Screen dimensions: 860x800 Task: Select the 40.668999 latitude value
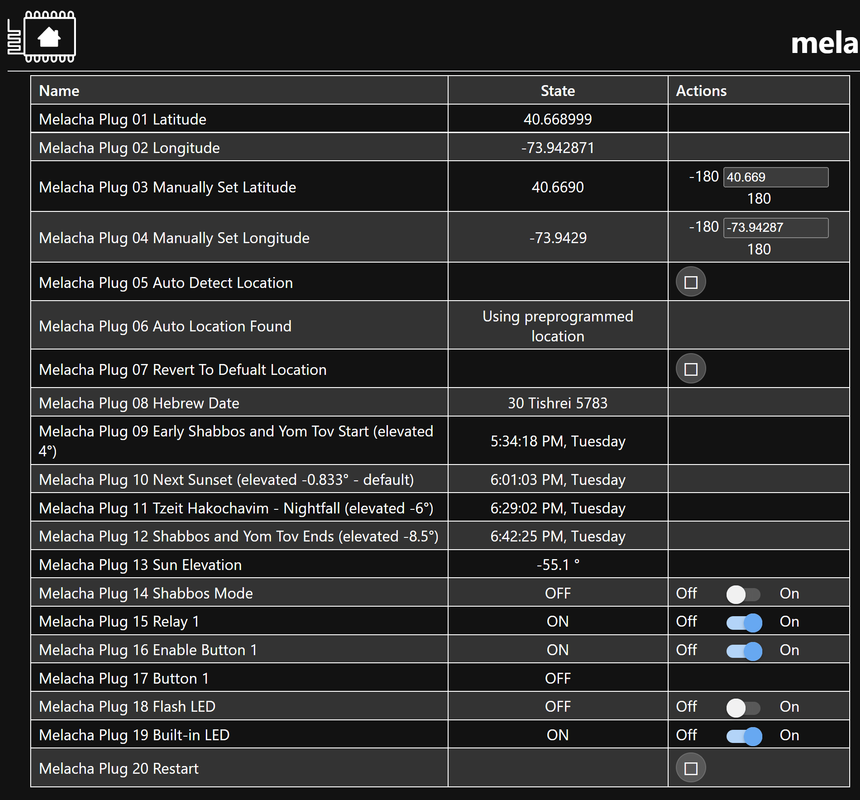click(x=558, y=120)
